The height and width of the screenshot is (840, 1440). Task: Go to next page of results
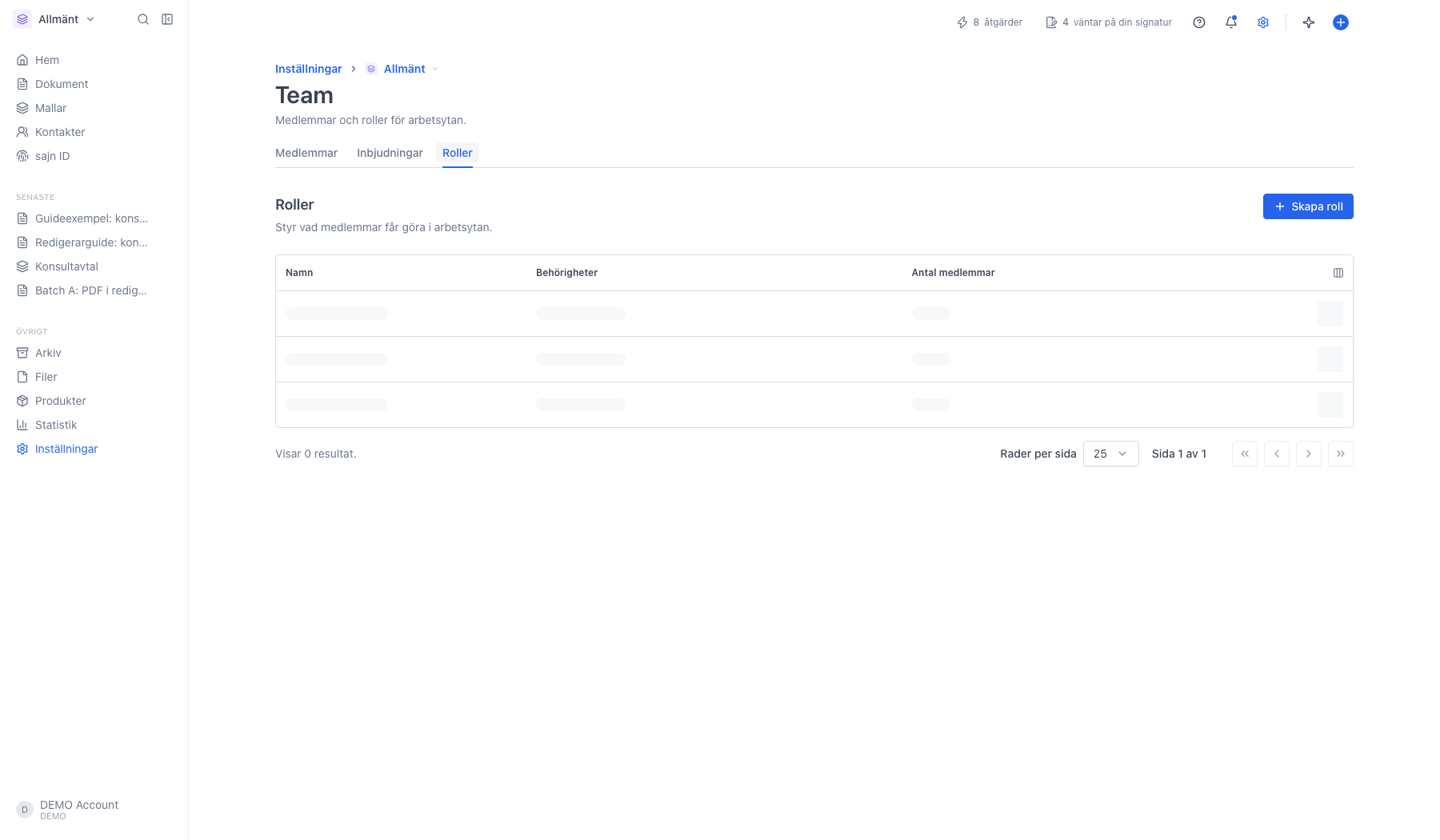1309,454
